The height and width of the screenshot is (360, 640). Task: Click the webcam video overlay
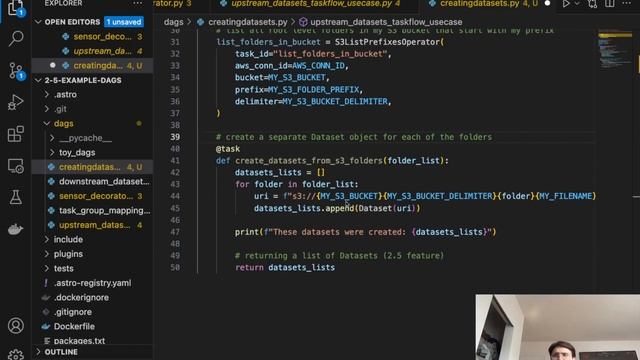tap(558, 327)
